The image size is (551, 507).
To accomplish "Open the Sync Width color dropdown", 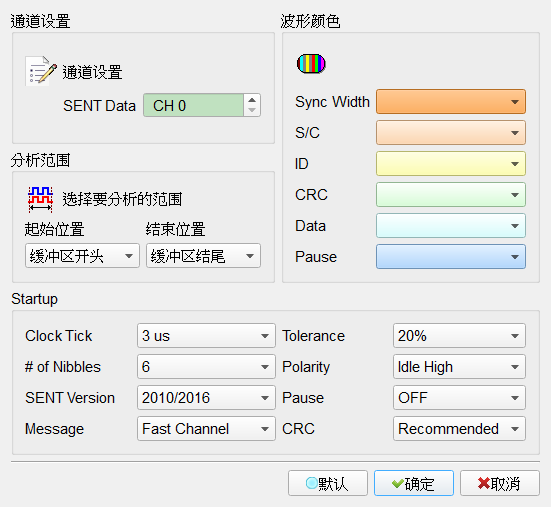I will 451,102.
